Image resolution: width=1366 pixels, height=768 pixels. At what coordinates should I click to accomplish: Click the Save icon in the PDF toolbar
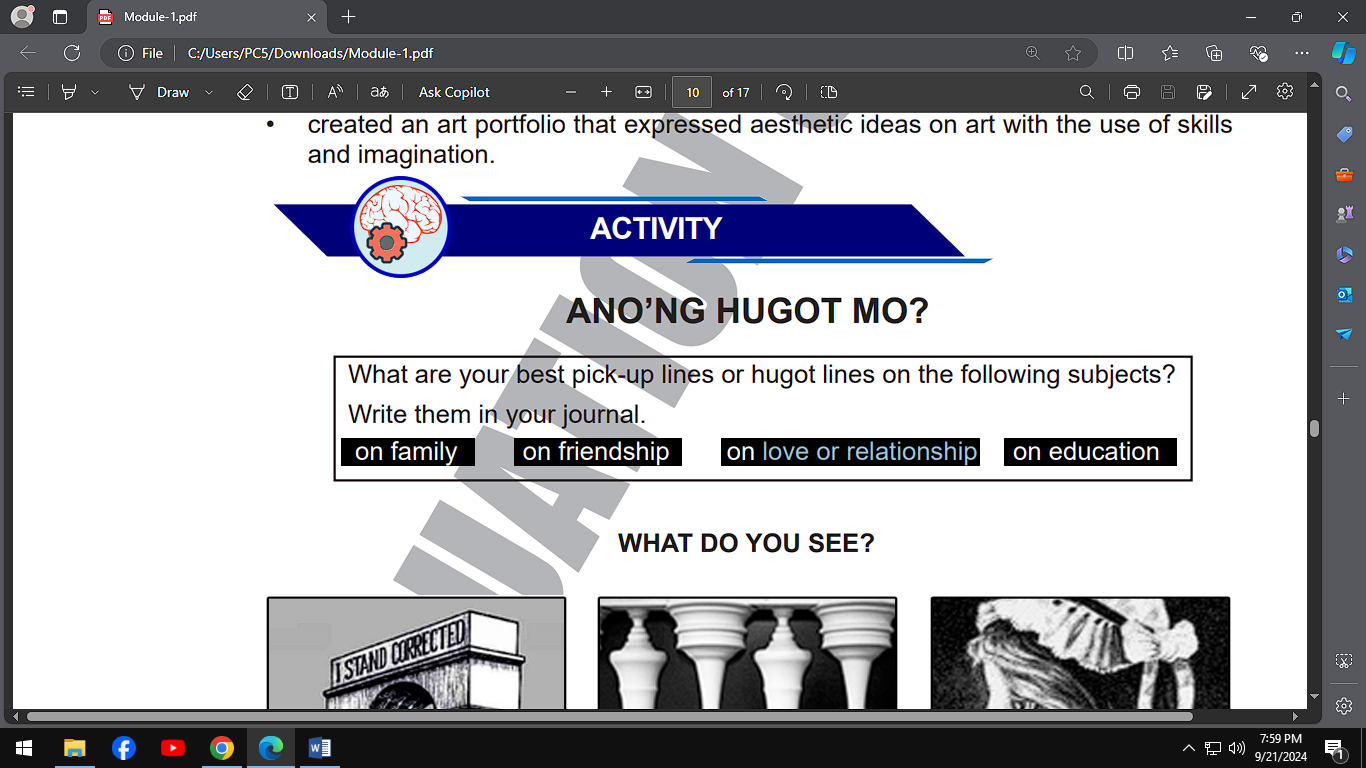pos(1168,92)
